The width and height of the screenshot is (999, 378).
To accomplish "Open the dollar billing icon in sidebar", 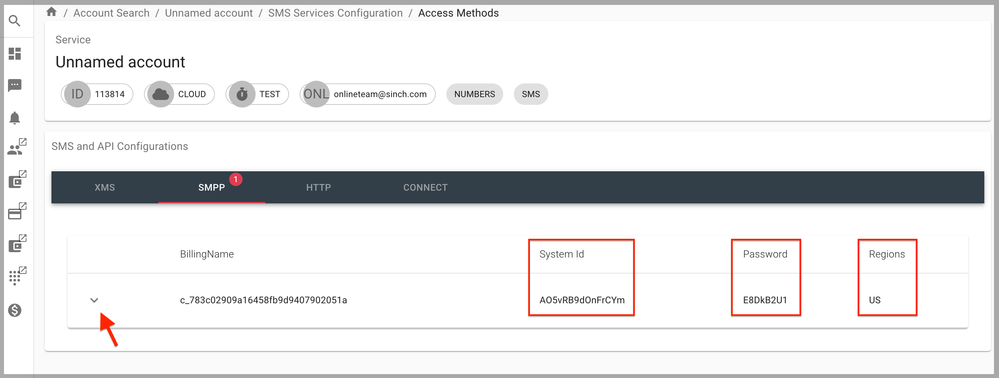I will 15,310.
